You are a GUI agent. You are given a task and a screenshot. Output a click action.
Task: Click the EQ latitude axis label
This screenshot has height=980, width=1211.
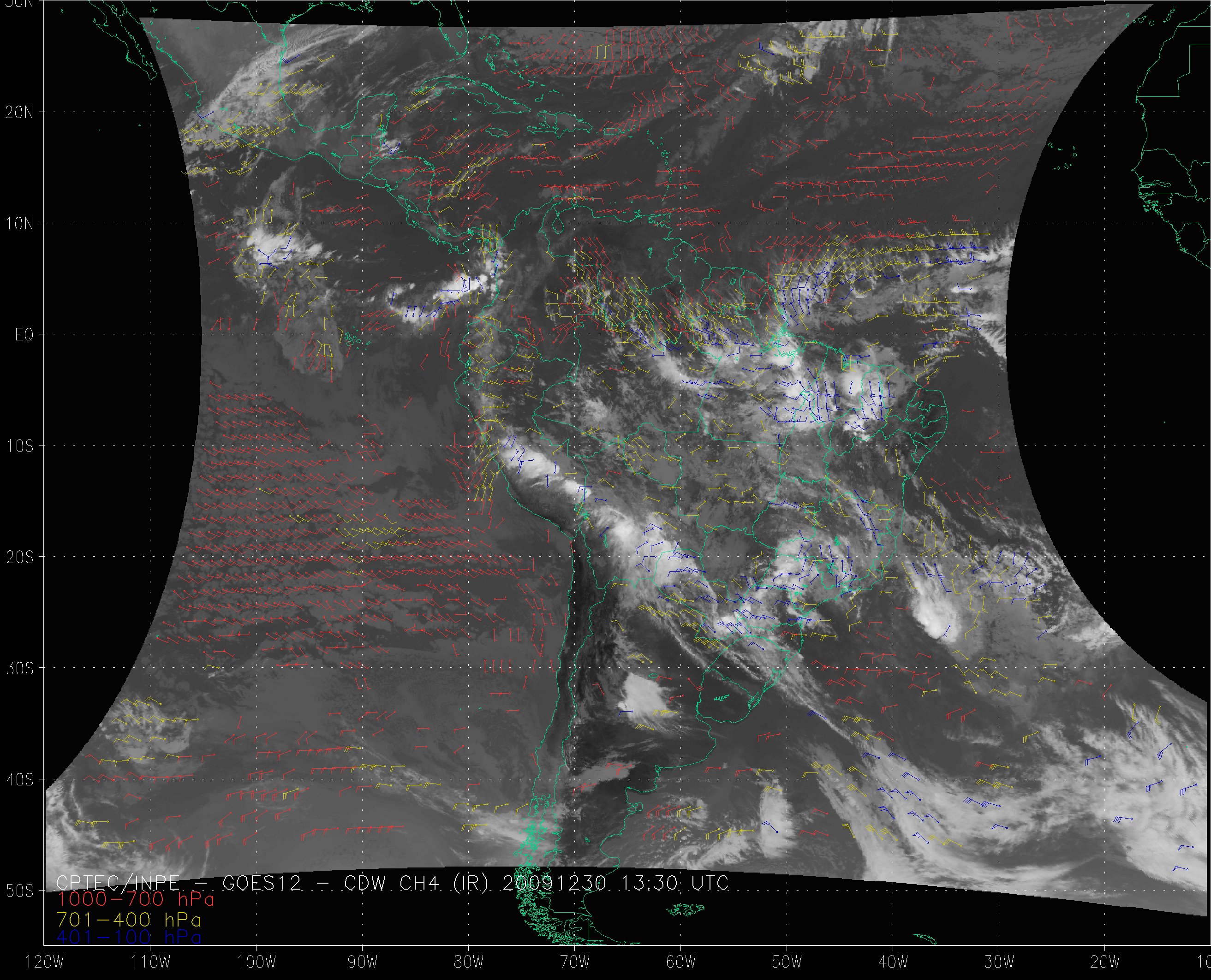point(24,335)
